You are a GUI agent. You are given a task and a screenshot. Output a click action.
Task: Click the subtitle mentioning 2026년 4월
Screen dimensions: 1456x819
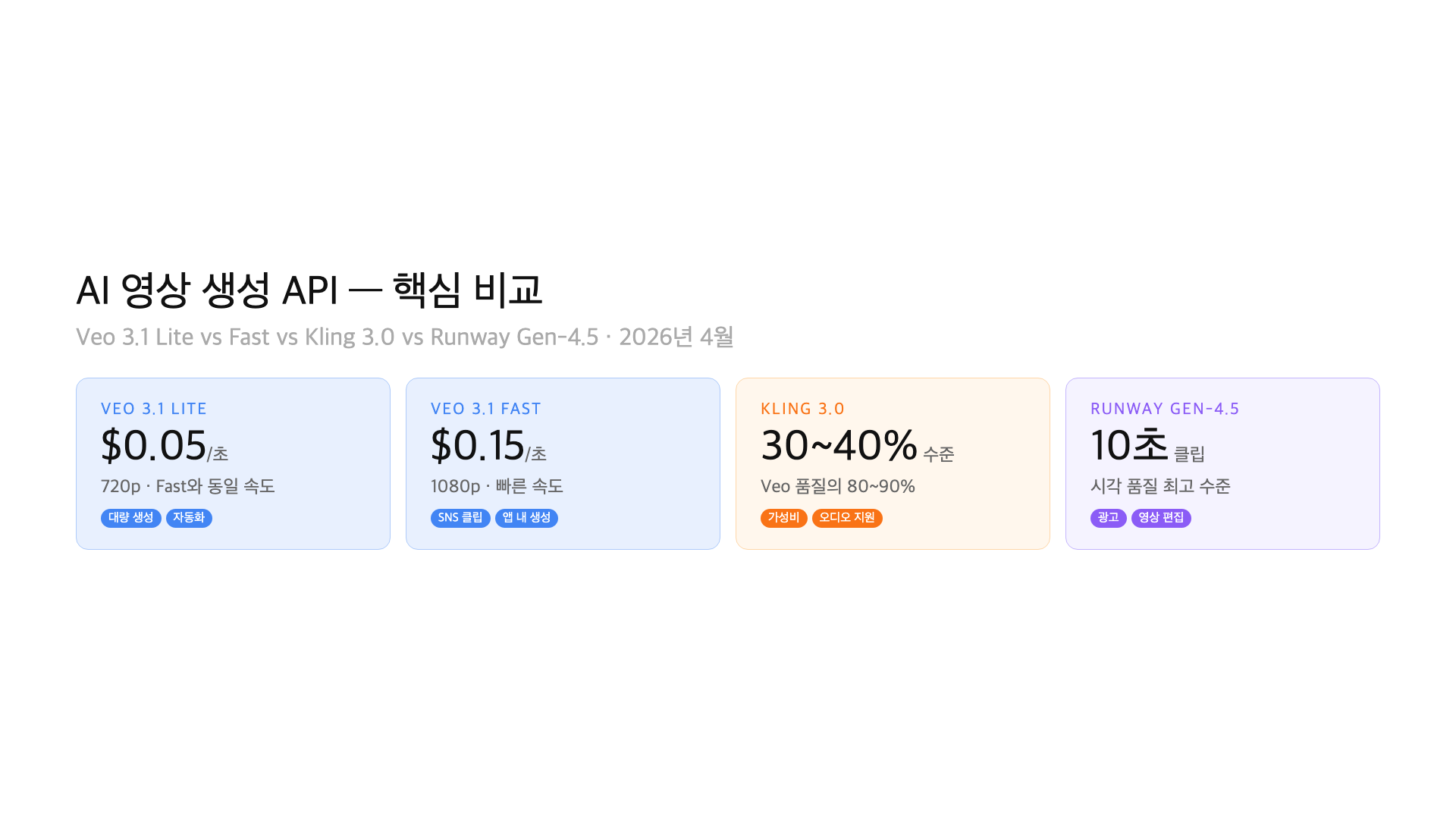pos(405,337)
